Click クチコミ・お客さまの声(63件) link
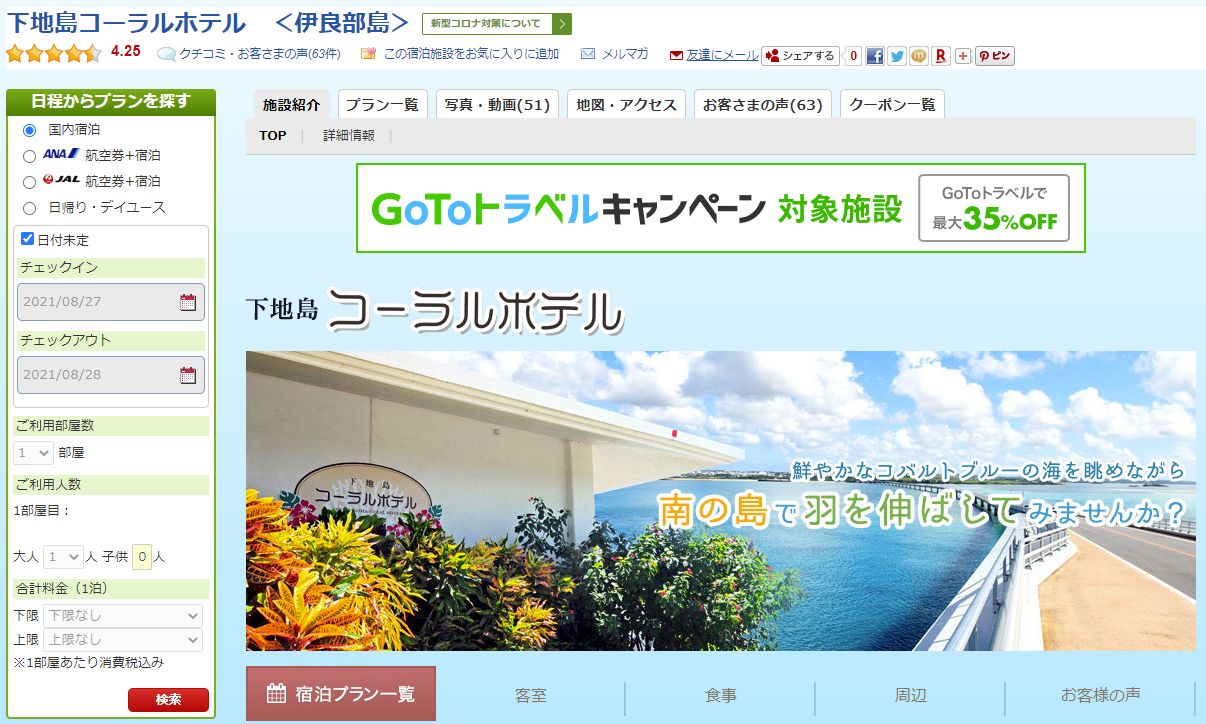Viewport: 1206px width, 724px height. coord(260,54)
